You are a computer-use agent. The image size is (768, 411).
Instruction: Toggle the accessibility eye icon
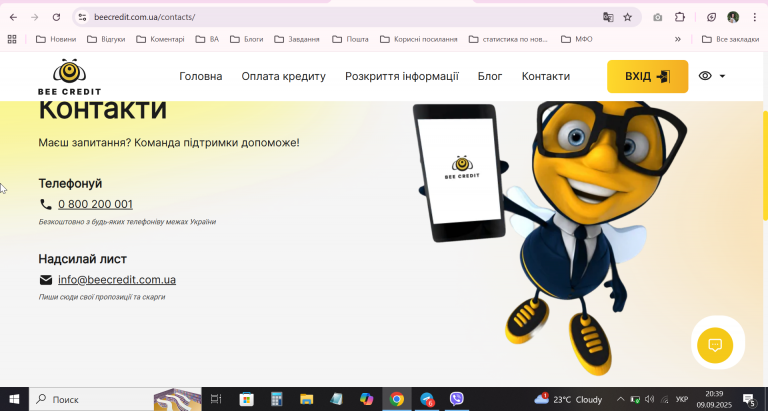705,76
